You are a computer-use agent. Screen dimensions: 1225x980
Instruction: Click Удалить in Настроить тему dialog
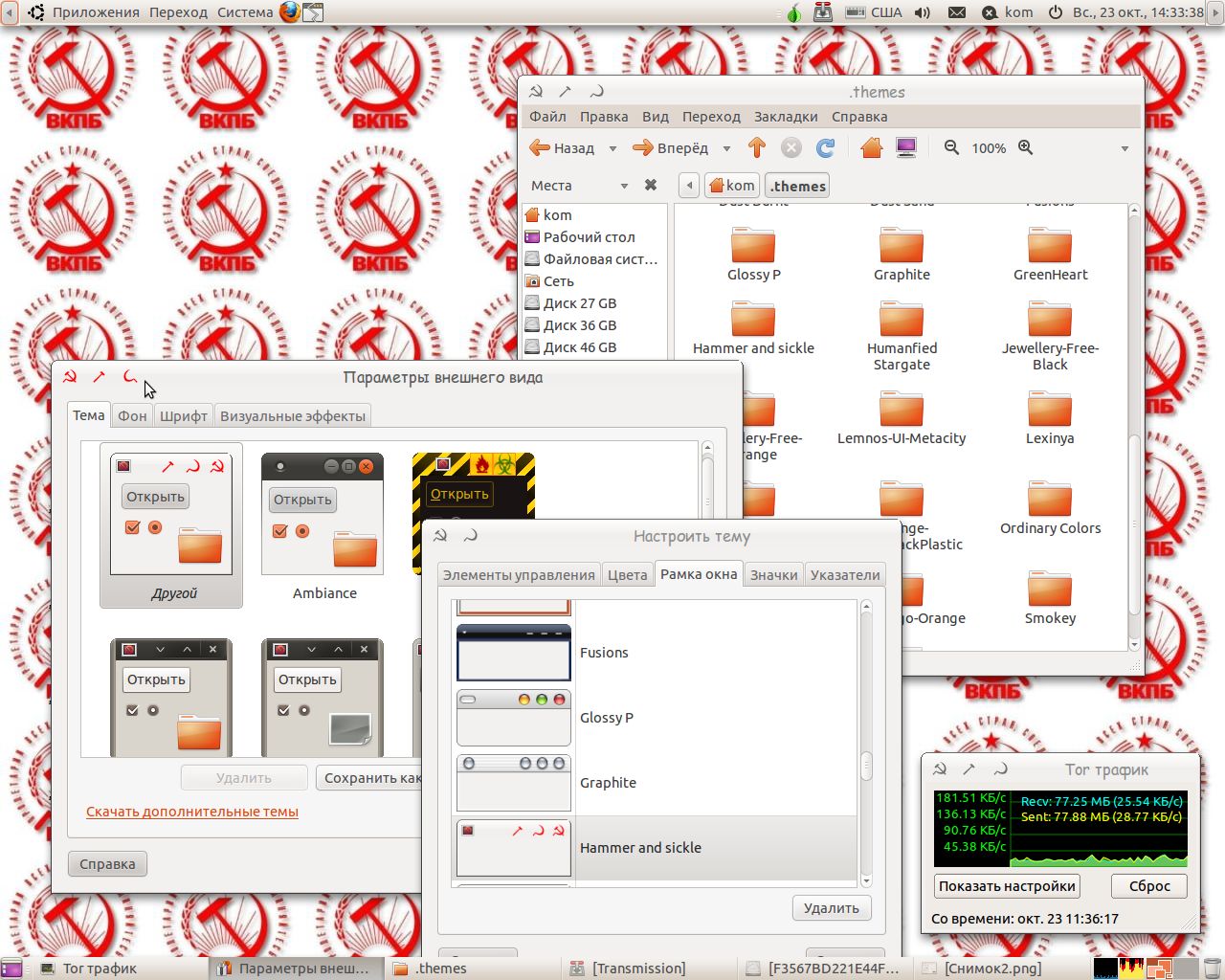pyautogui.click(x=832, y=907)
